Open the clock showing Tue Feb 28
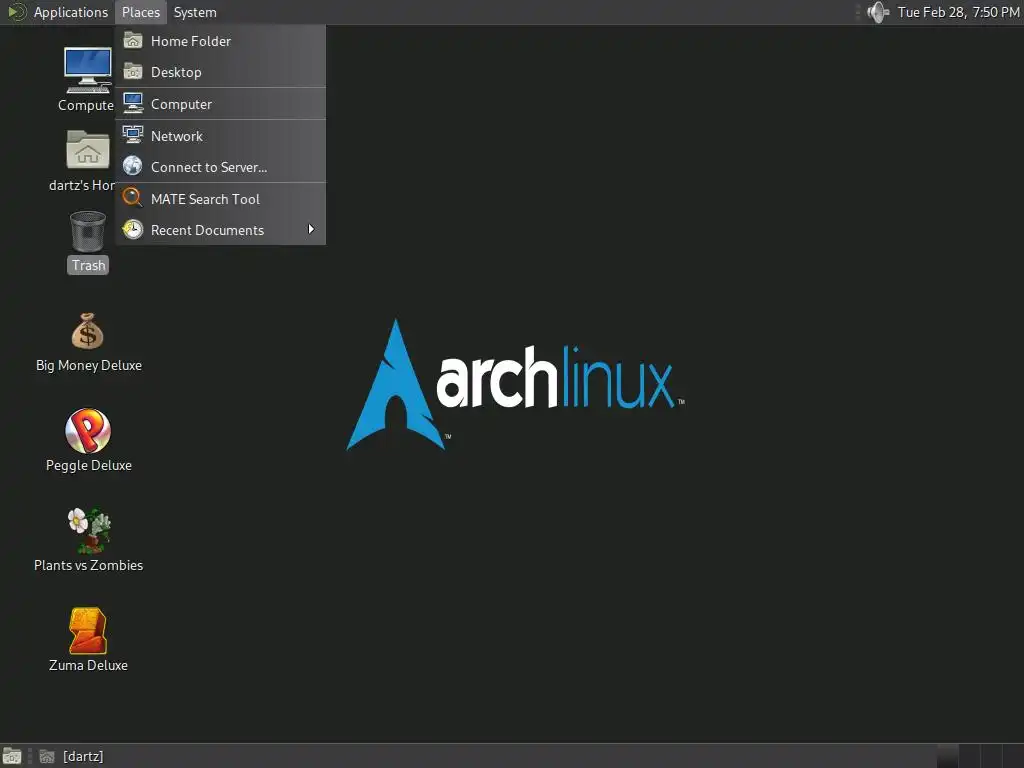The height and width of the screenshot is (768, 1024). (x=958, y=12)
